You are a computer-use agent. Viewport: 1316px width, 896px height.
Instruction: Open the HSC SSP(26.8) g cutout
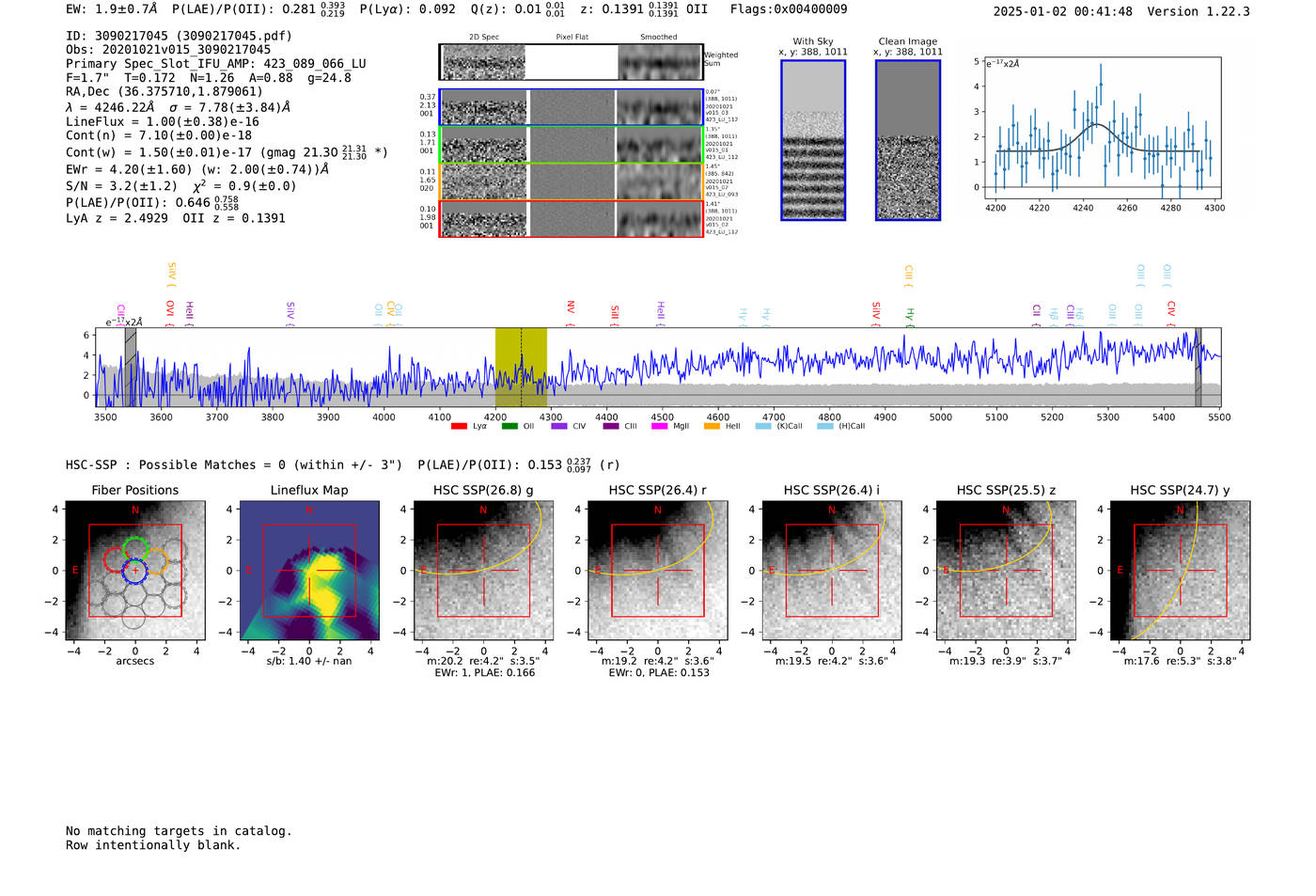click(483, 570)
